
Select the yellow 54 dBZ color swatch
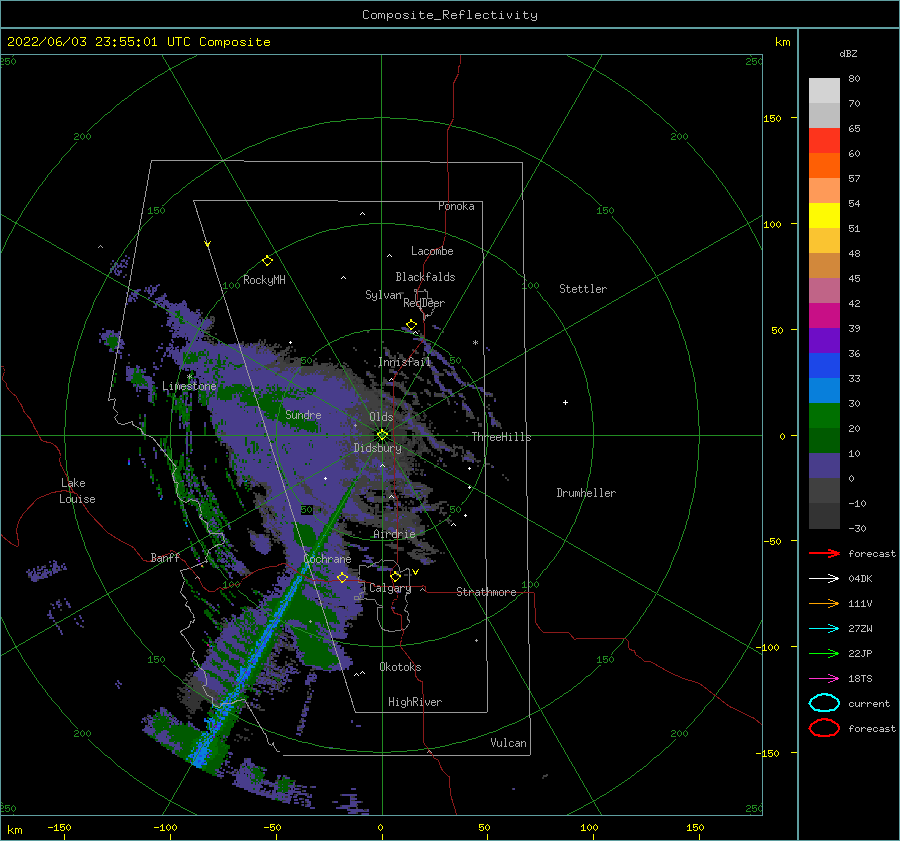824,216
